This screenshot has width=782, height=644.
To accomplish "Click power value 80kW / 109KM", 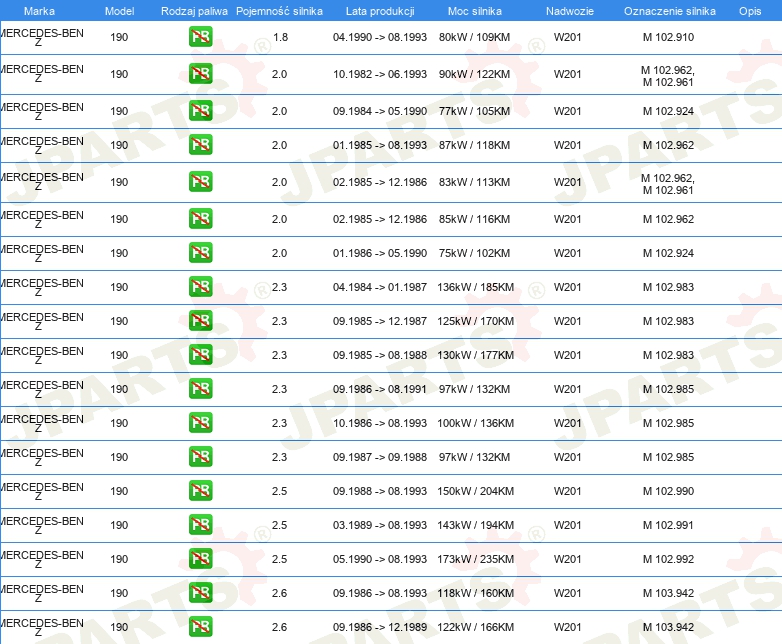I will (x=474, y=37).
